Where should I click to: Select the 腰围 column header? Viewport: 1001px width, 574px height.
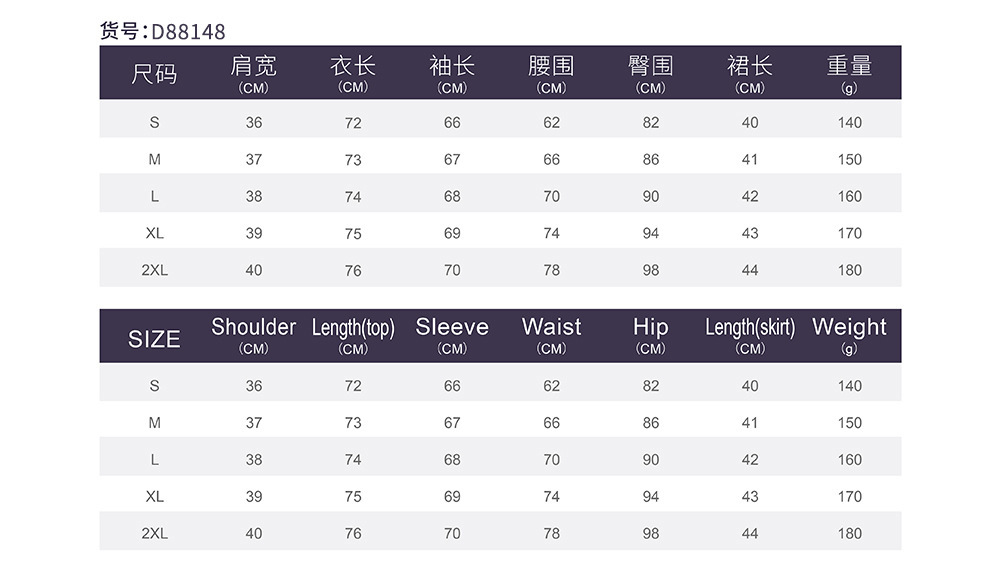point(551,73)
